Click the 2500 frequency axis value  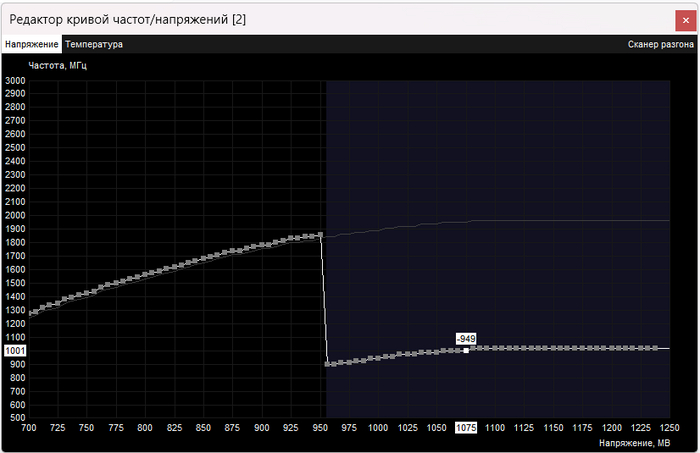(x=15, y=148)
